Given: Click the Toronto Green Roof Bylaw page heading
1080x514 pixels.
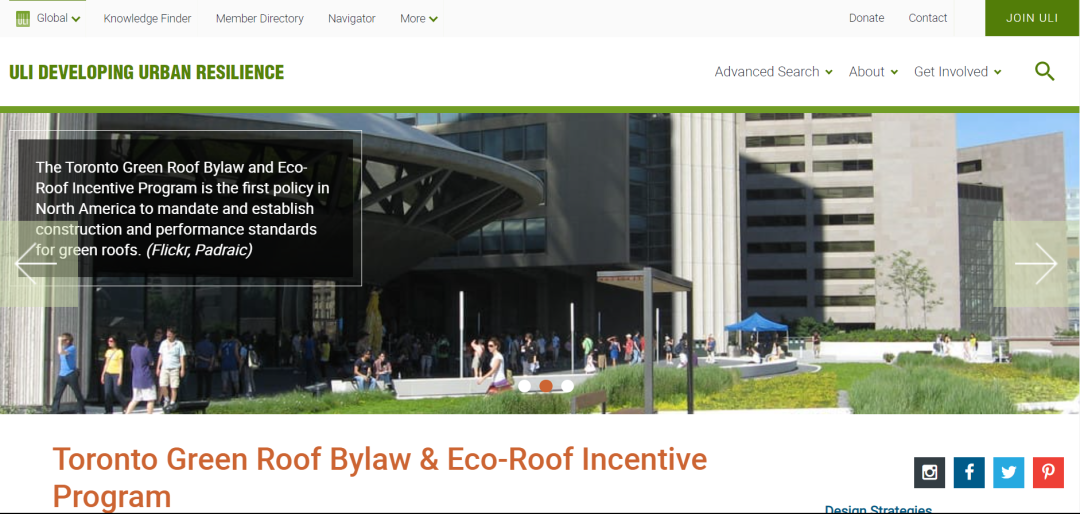Looking at the screenshot, I should 380,477.
